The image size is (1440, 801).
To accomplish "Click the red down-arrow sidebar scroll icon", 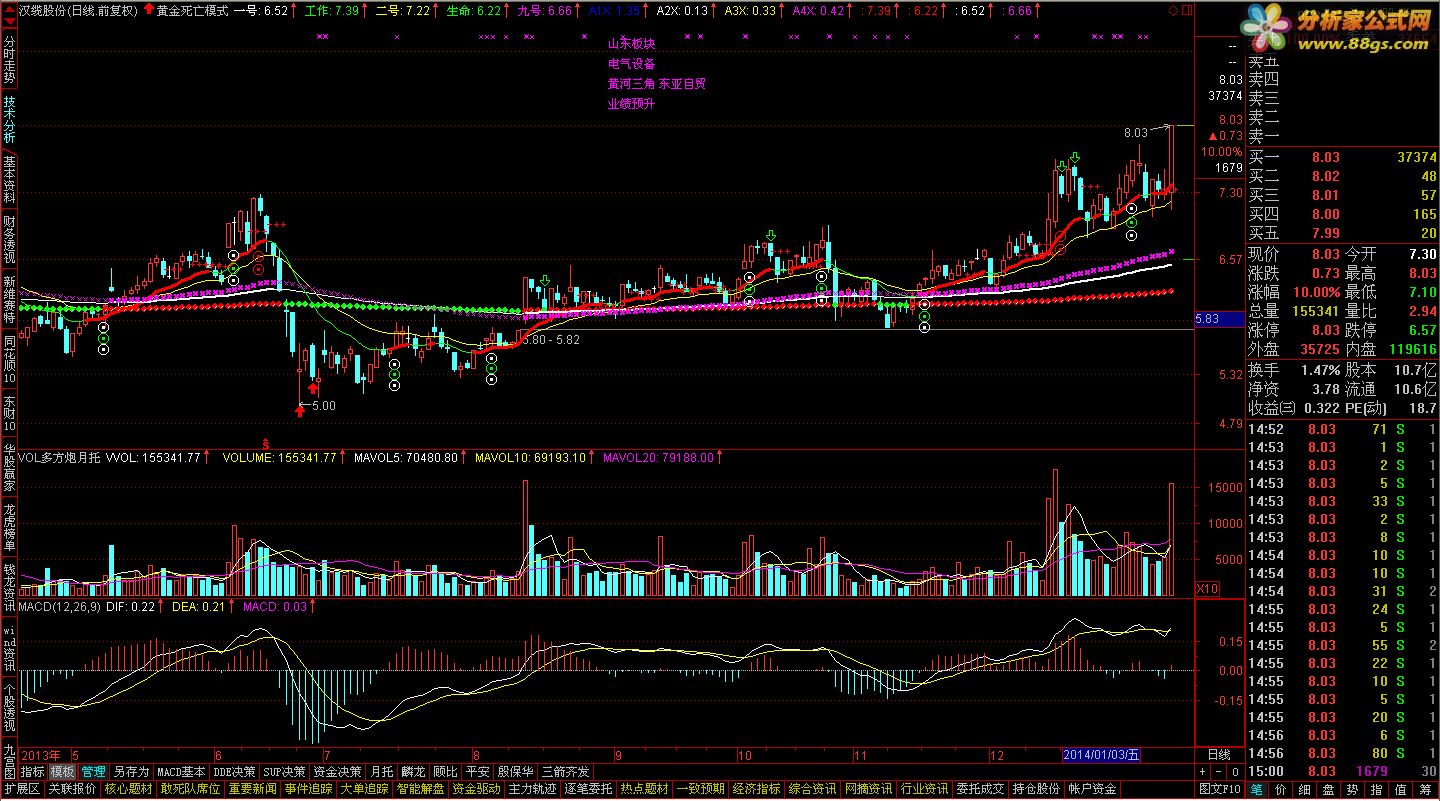I will 9,21.
